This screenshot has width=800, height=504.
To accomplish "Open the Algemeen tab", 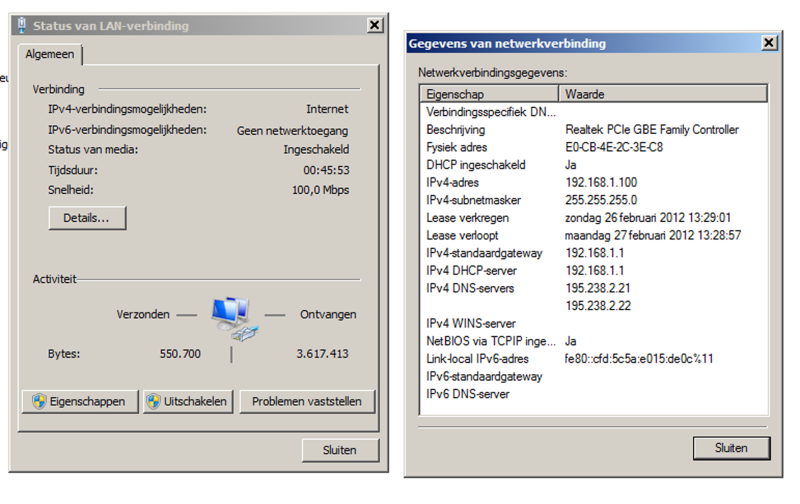I will coord(50,54).
